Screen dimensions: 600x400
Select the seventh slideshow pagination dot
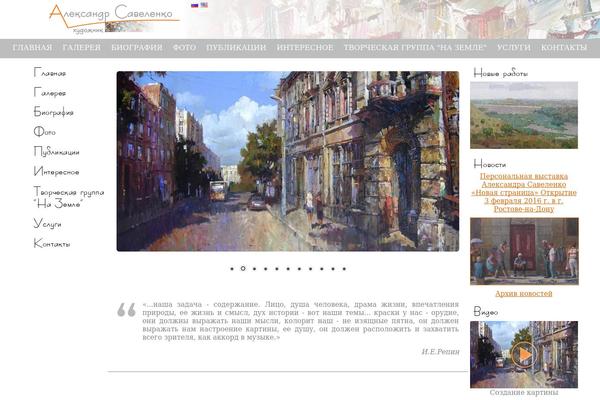[299, 269]
